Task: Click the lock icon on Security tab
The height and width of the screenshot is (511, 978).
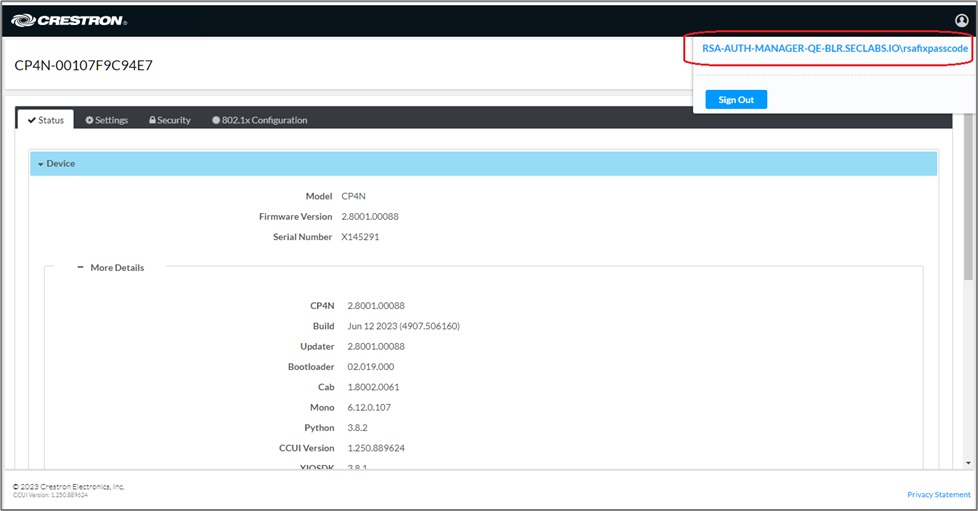Action: (x=152, y=120)
